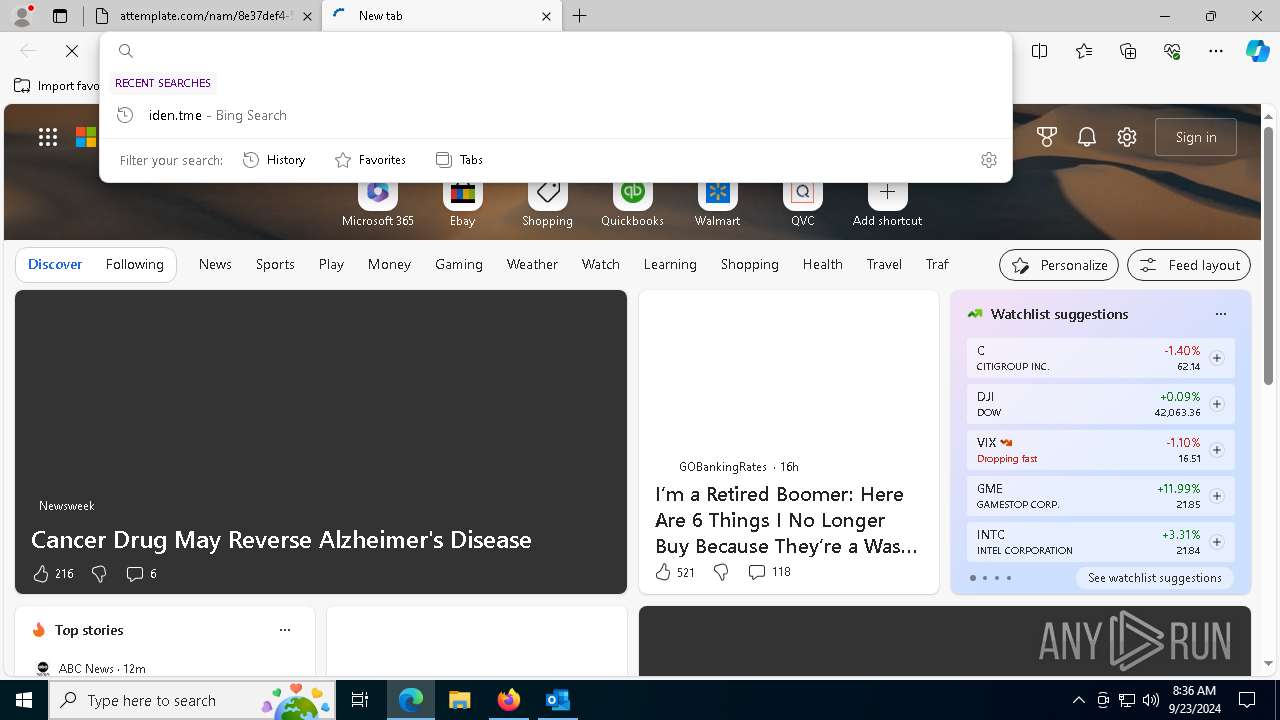Open the Money category

[389, 264]
